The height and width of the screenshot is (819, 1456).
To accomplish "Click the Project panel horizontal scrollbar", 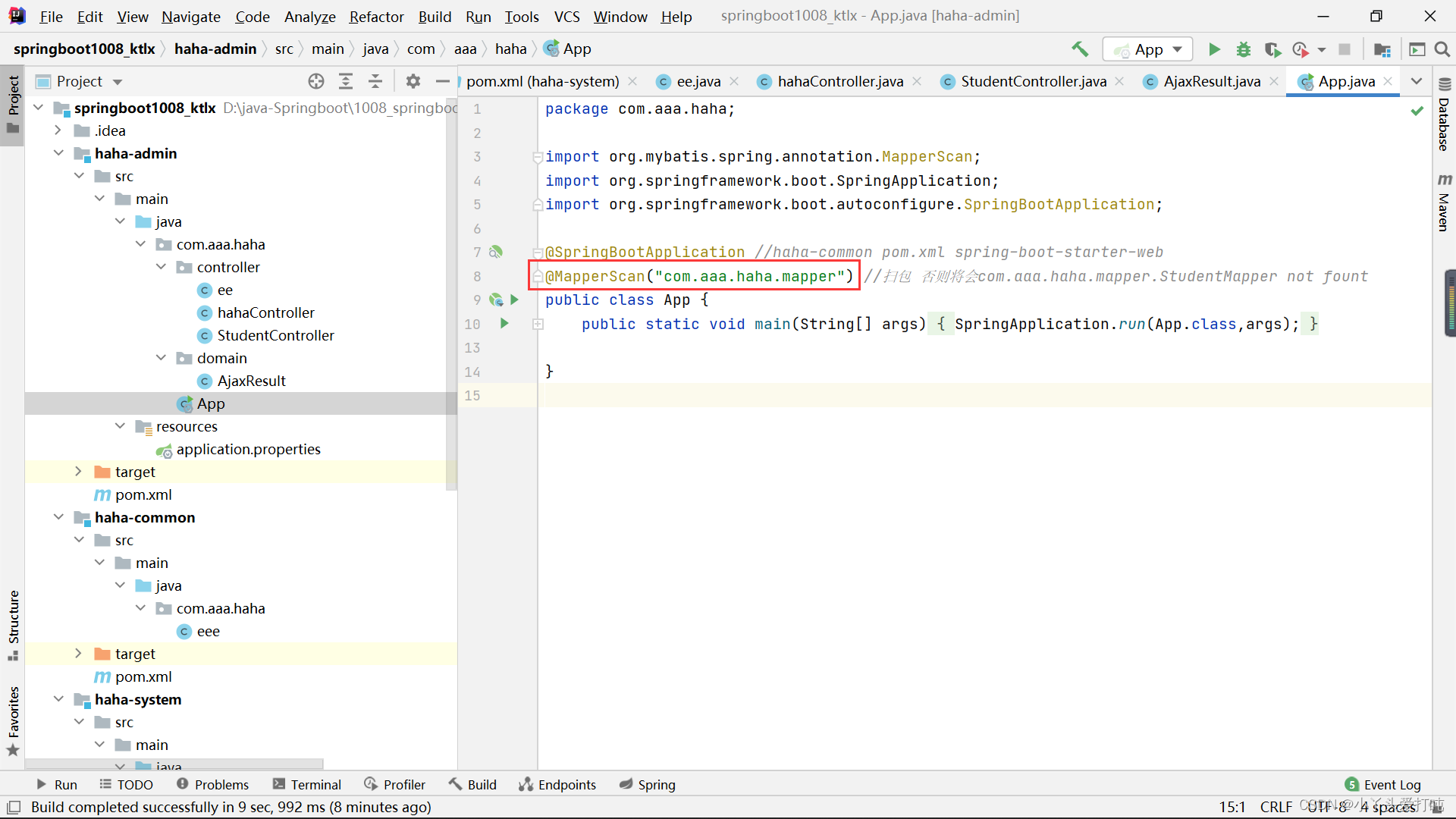I will pyautogui.click(x=174, y=764).
